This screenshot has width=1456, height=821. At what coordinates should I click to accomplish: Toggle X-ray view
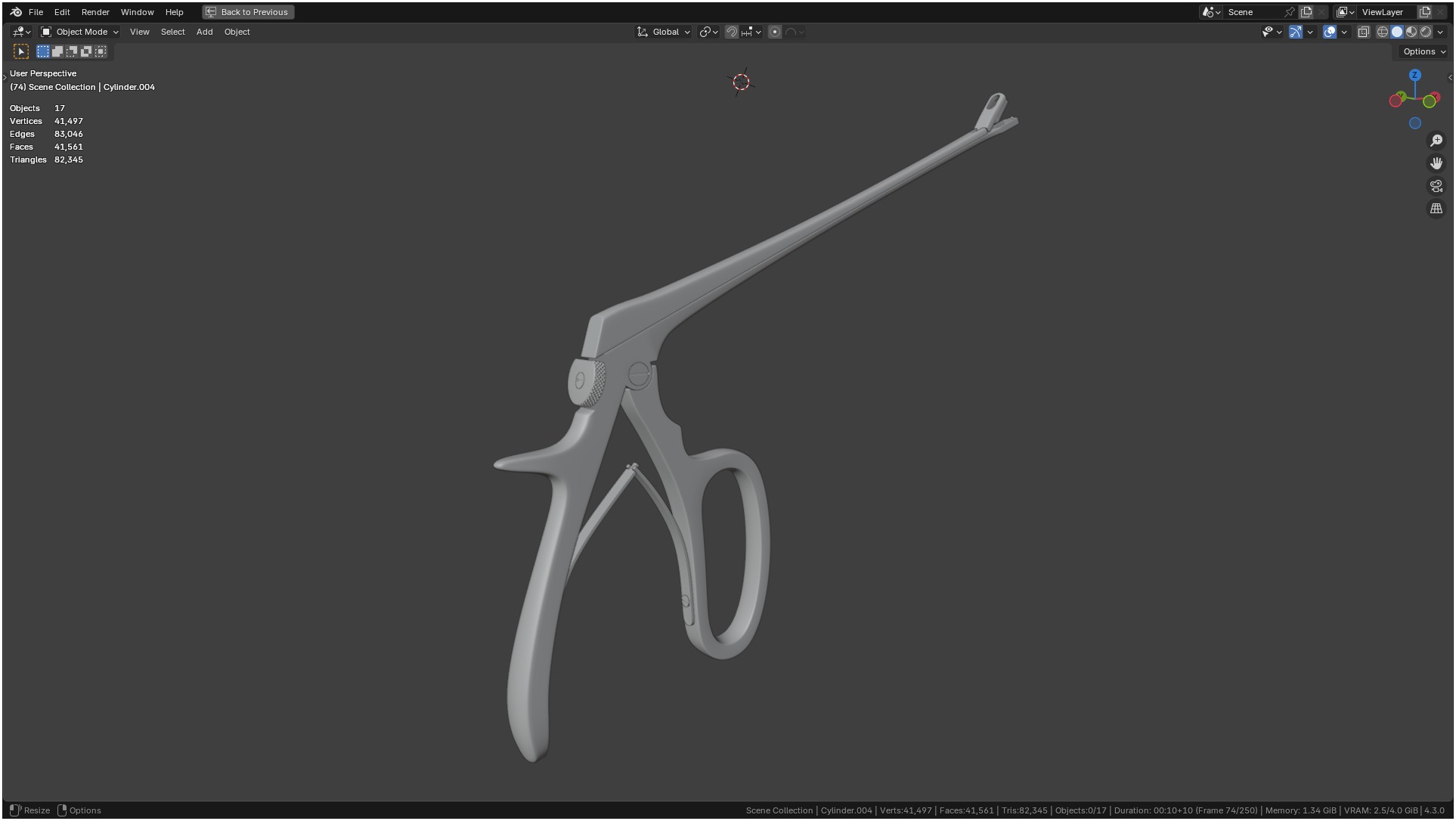click(1364, 32)
